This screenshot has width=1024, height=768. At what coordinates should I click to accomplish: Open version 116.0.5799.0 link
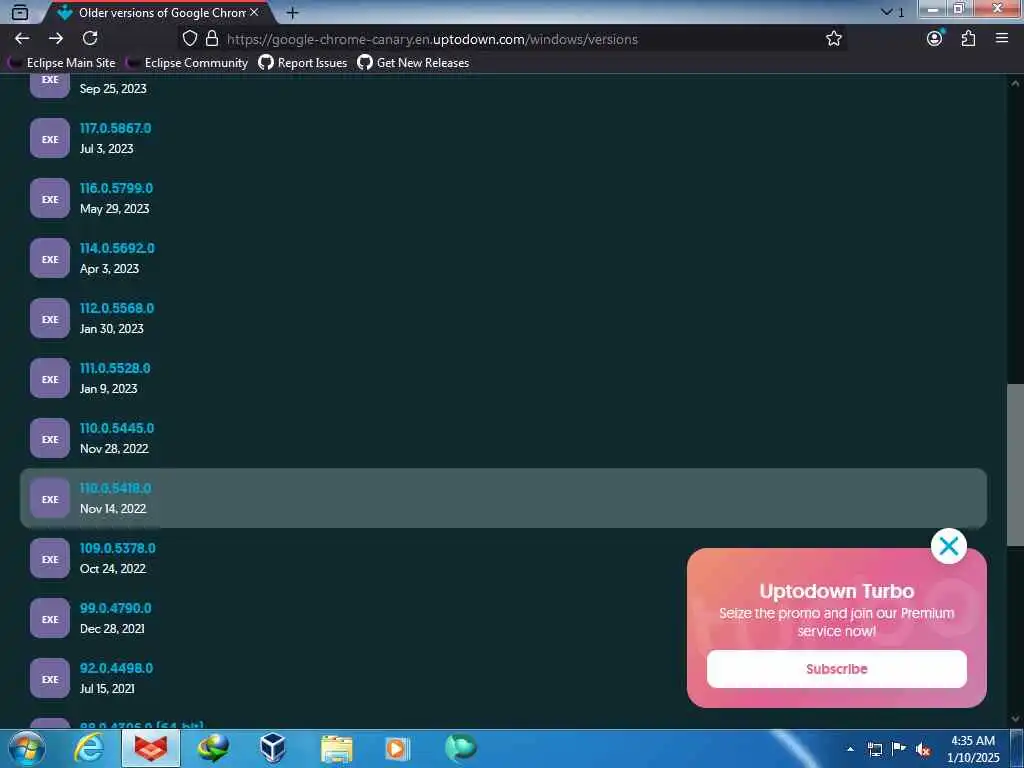click(116, 188)
